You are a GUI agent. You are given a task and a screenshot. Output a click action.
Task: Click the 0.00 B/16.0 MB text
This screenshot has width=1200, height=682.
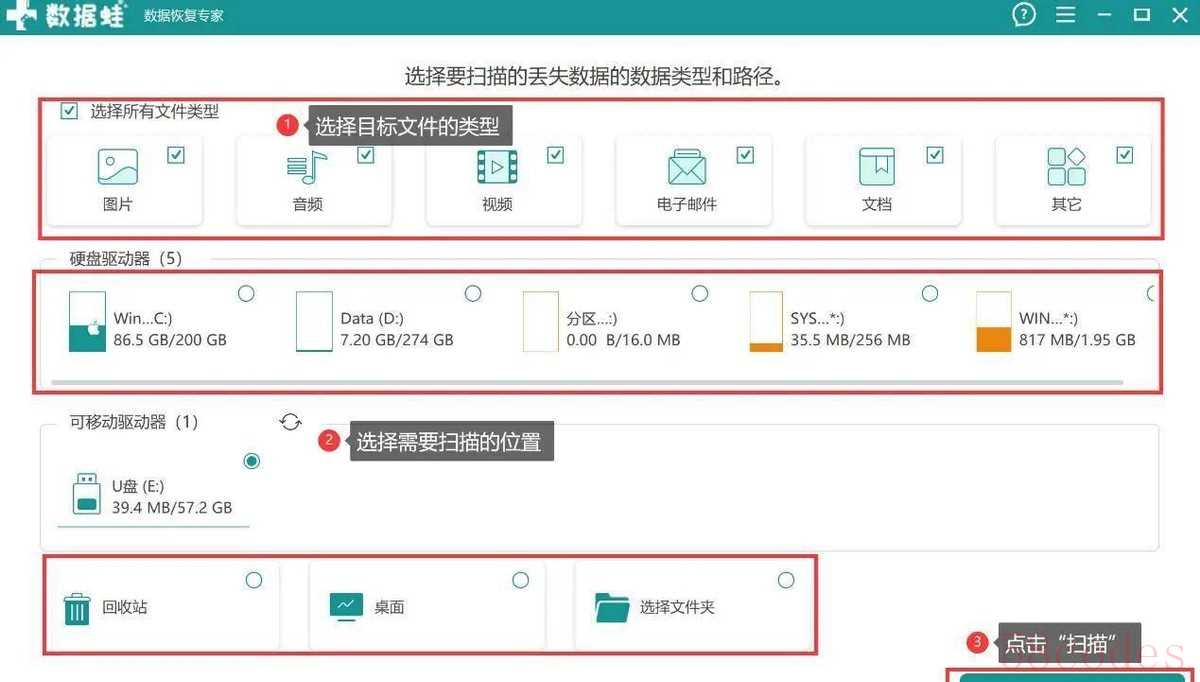tap(623, 340)
